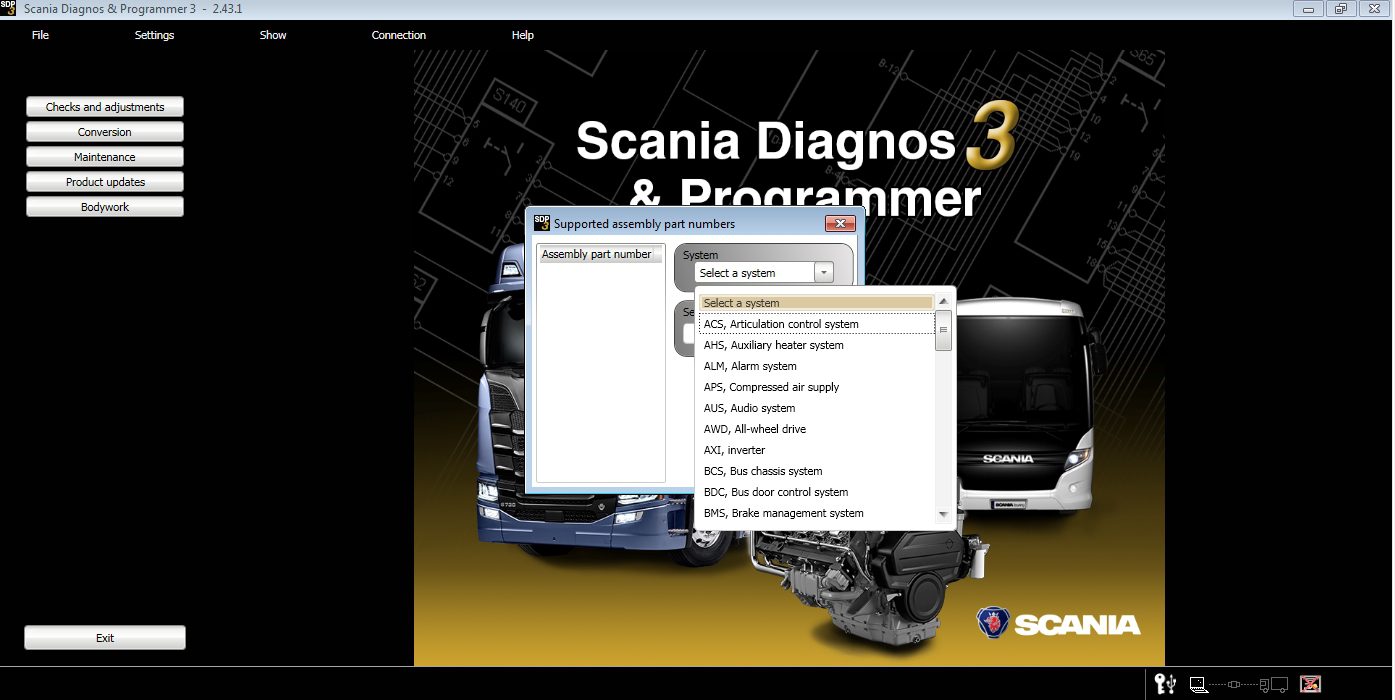
Task: Open the Connection menu
Action: (x=398, y=35)
